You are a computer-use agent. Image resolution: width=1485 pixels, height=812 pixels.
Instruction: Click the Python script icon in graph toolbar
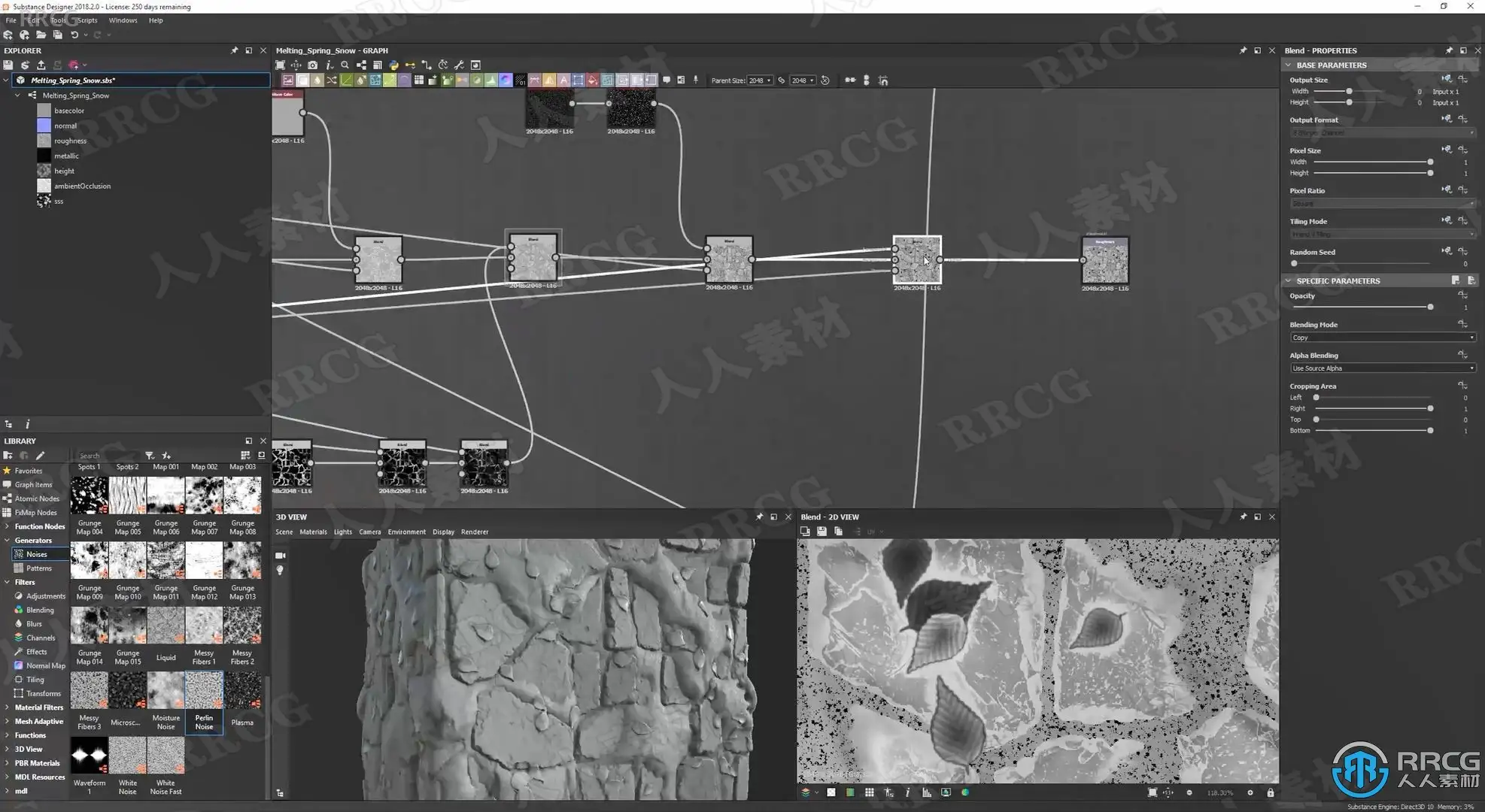pos(393,65)
